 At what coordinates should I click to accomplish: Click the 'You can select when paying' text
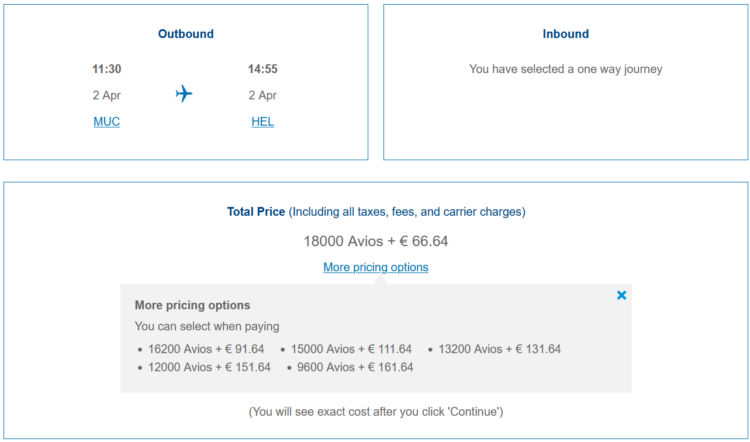tap(207, 327)
